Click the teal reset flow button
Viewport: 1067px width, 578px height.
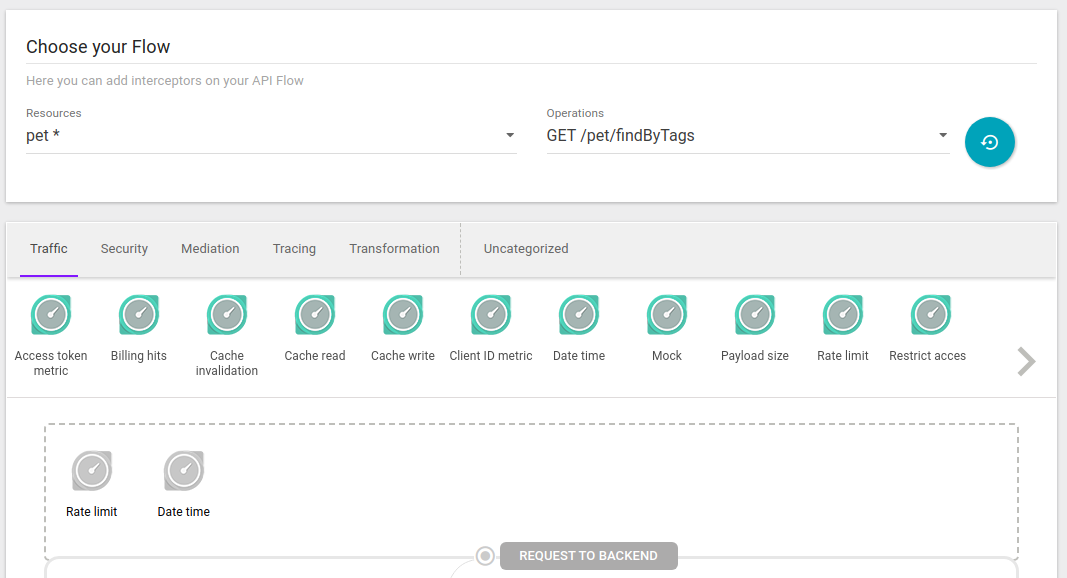click(989, 142)
